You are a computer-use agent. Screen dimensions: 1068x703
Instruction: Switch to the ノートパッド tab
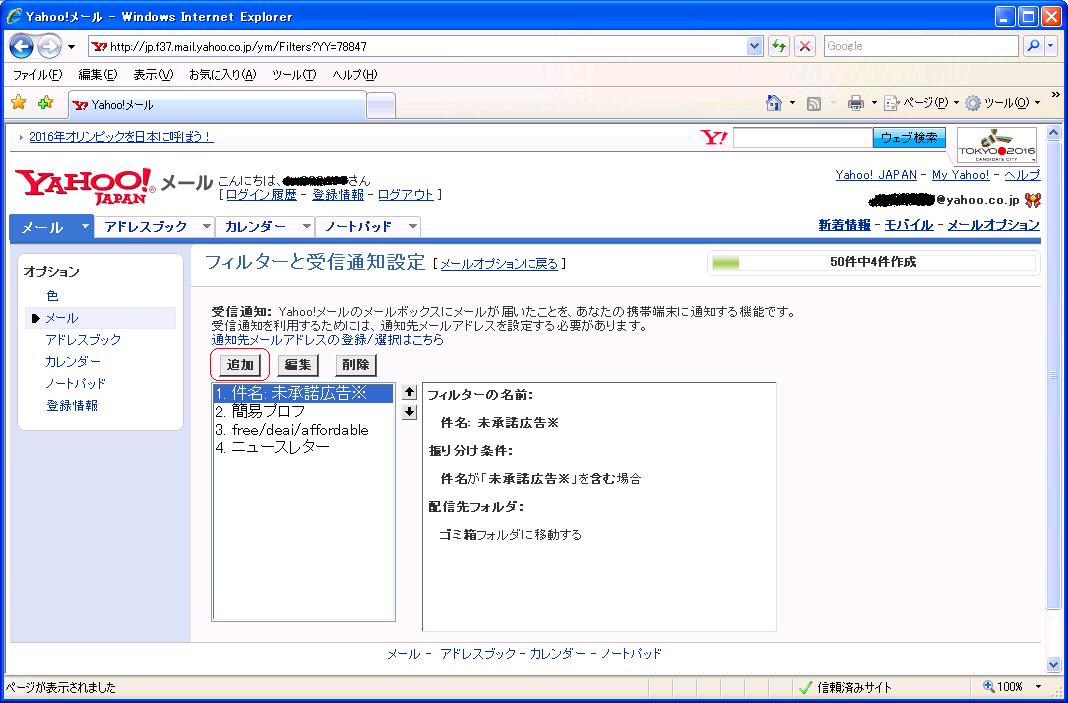pyautogui.click(x=358, y=227)
